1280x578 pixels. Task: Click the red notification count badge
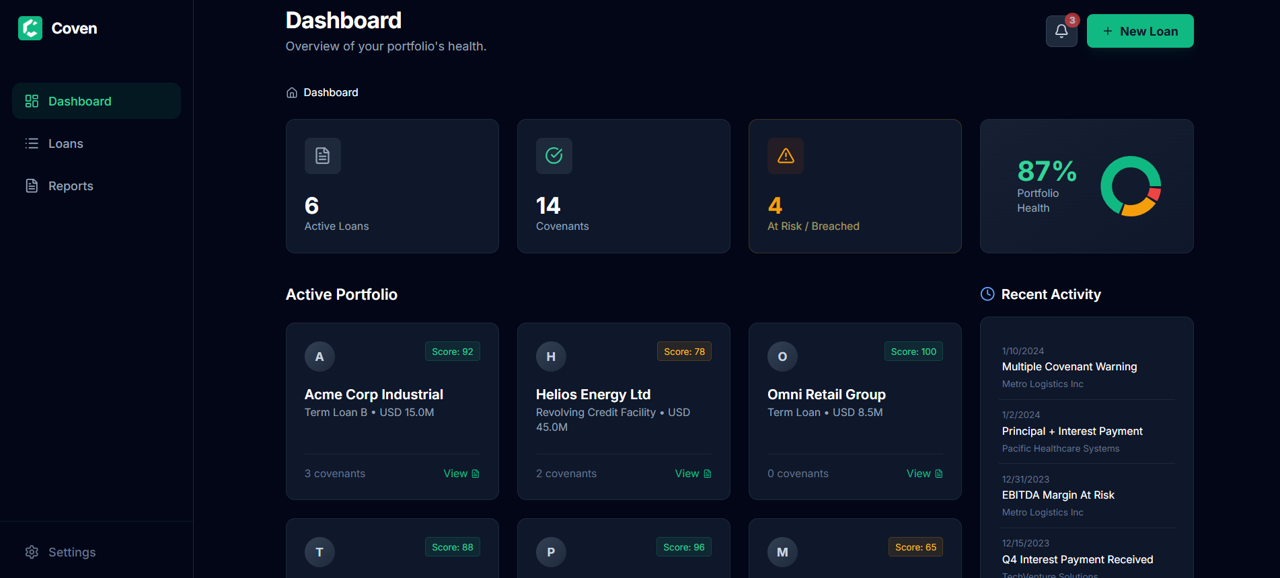pos(1072,20)
